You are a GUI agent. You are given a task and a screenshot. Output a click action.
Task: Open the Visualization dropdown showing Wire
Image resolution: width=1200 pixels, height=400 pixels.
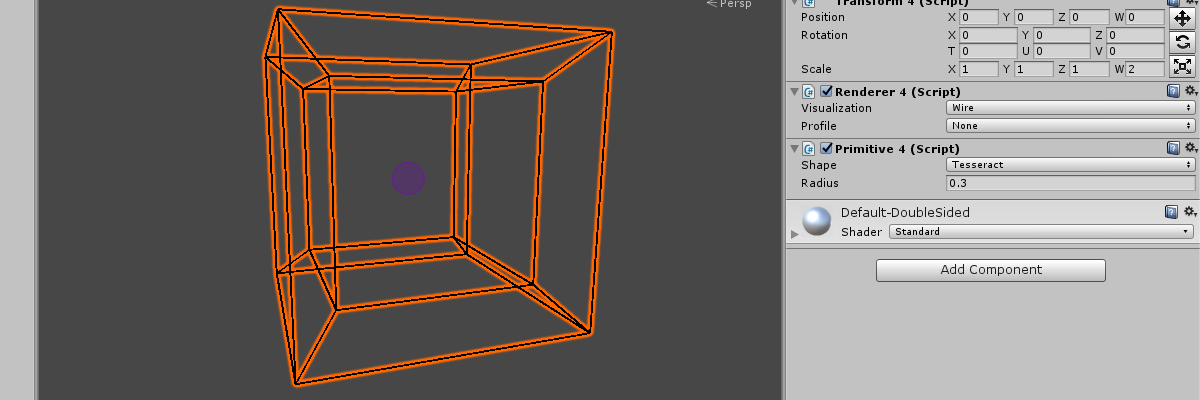pyautogui.click(x=1070, y=108)
